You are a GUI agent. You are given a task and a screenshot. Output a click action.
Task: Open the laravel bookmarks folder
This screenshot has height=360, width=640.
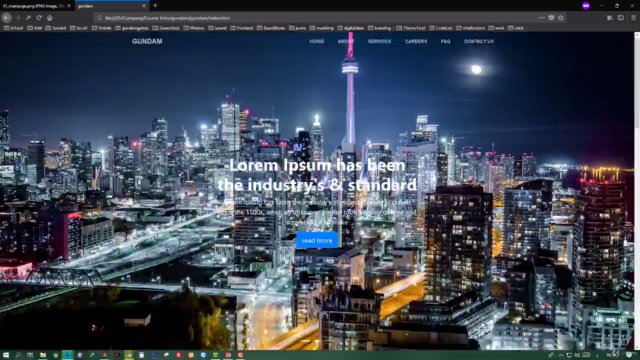point(217,28)
